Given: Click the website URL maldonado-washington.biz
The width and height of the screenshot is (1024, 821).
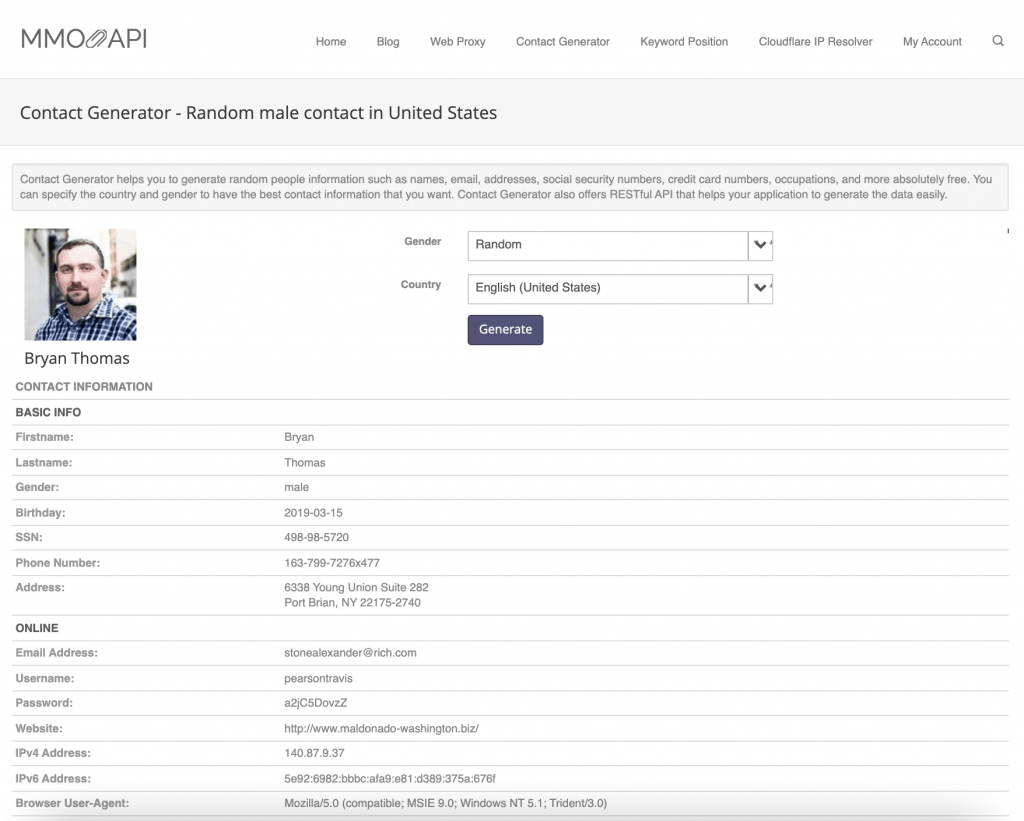Looking at the screenshot, I should 381,729.
